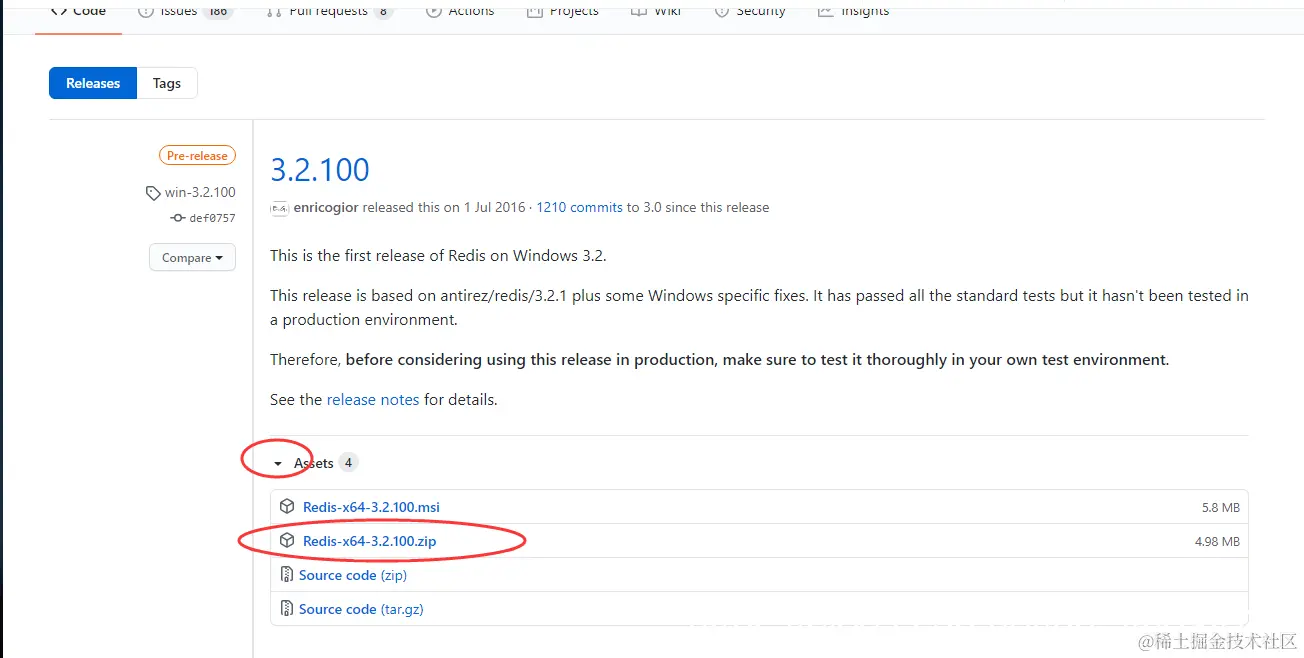Viewport: 1304px width, 658px height.
Task: Click the package icon beside Redis-x64-3.2.100.msi
Action: (287, 507)
